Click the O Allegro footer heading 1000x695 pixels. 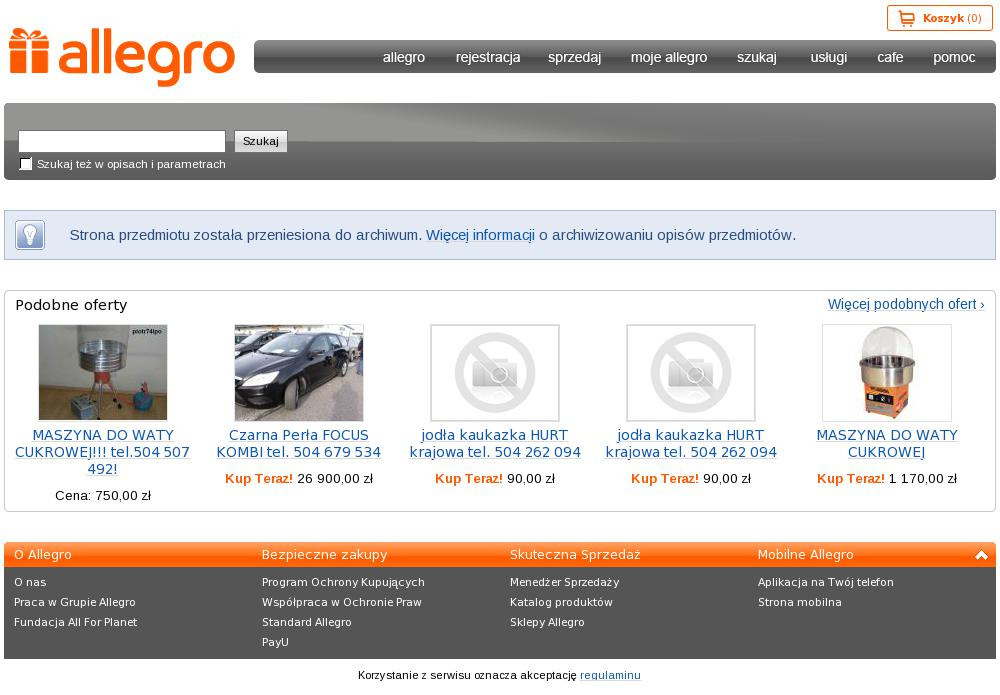click(x=43, y=555)
